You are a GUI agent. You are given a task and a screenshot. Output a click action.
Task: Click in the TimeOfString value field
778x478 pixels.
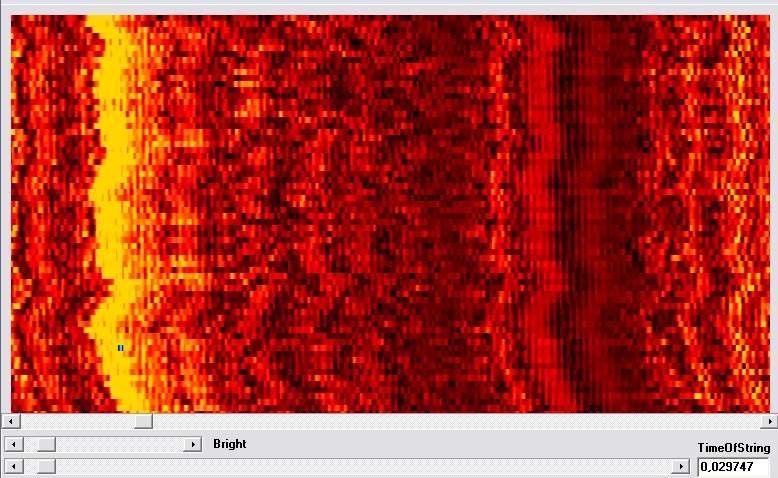732,467
